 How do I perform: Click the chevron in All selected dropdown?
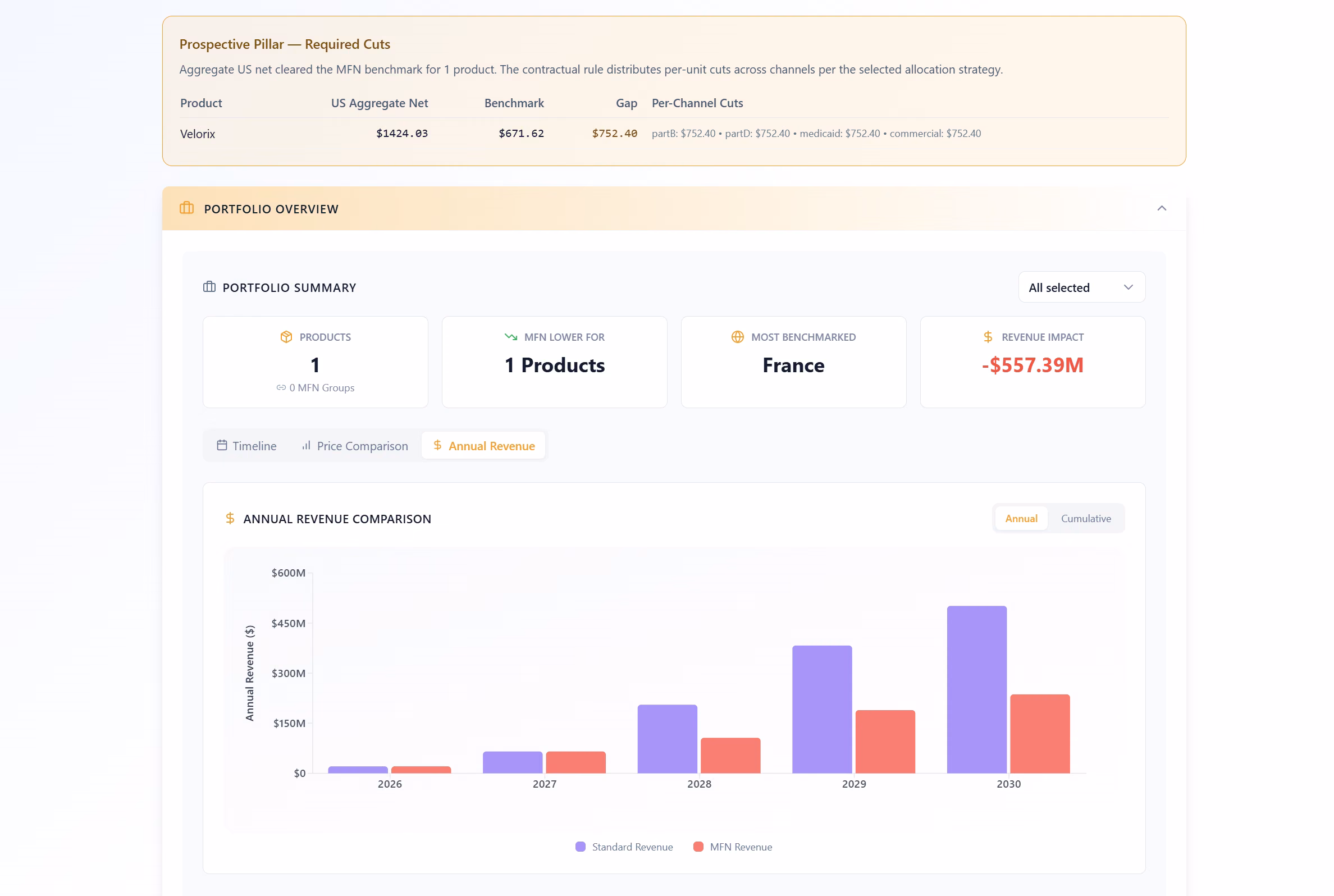point(1128,287)
